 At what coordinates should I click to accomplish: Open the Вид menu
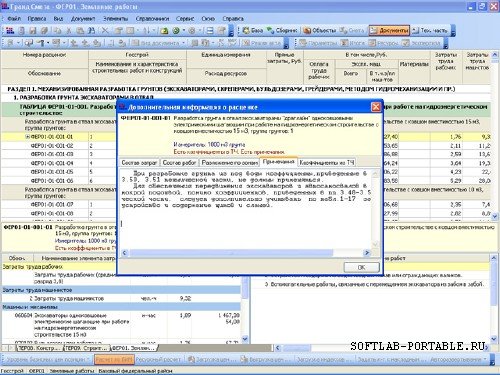tap(58, 19)
